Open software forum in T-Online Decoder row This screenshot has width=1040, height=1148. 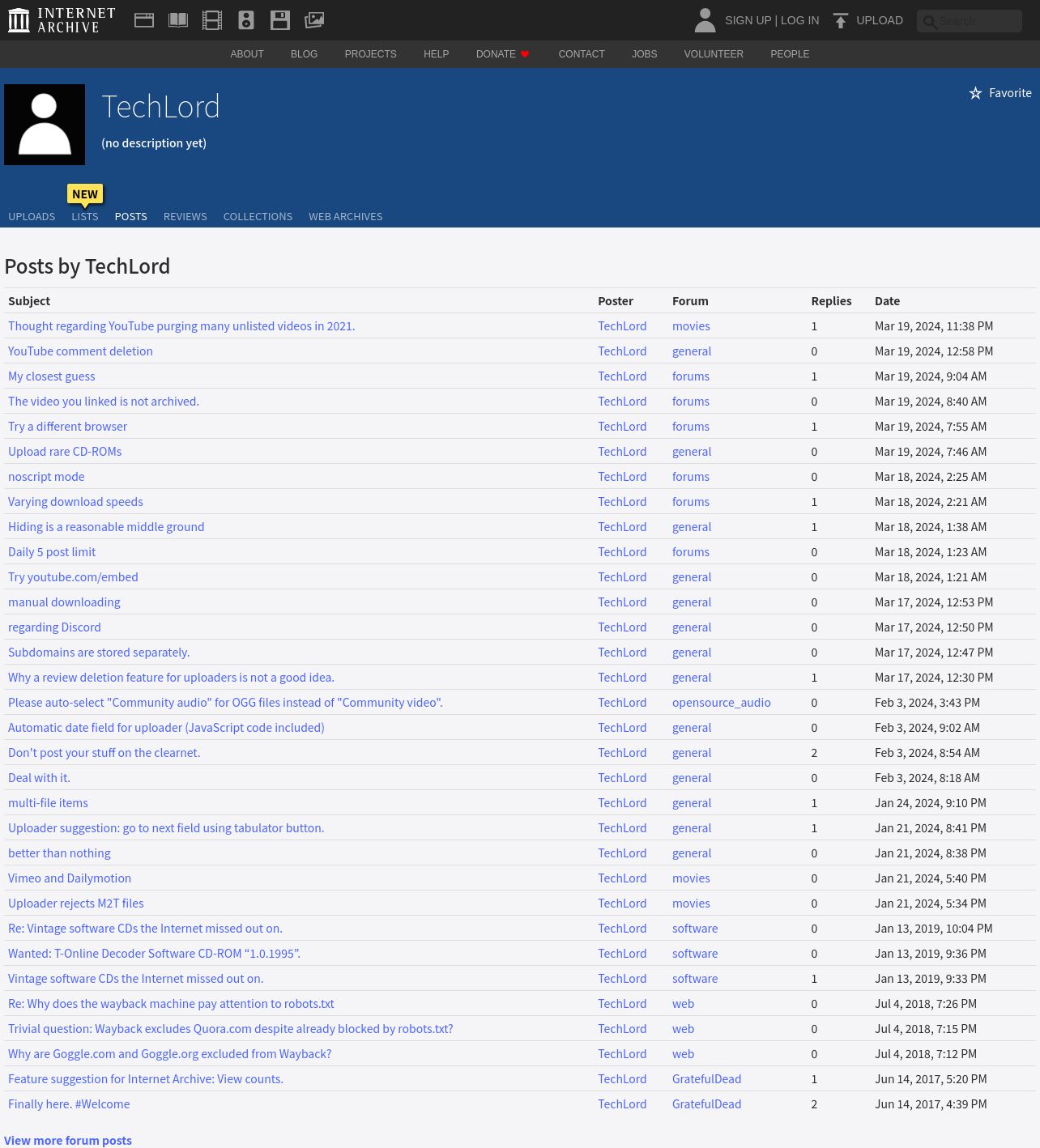pyautogui.click(x=695, y=954)
